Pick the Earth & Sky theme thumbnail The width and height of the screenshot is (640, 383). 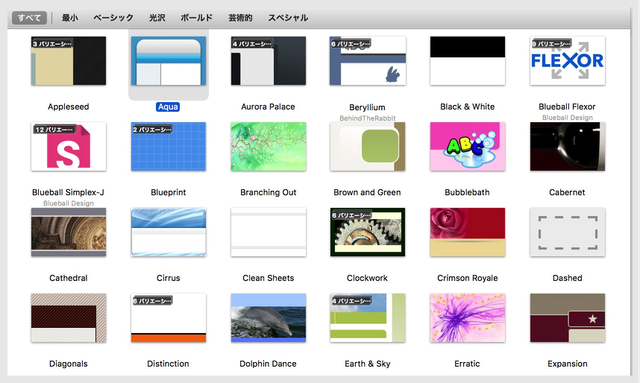pos(367,318)
